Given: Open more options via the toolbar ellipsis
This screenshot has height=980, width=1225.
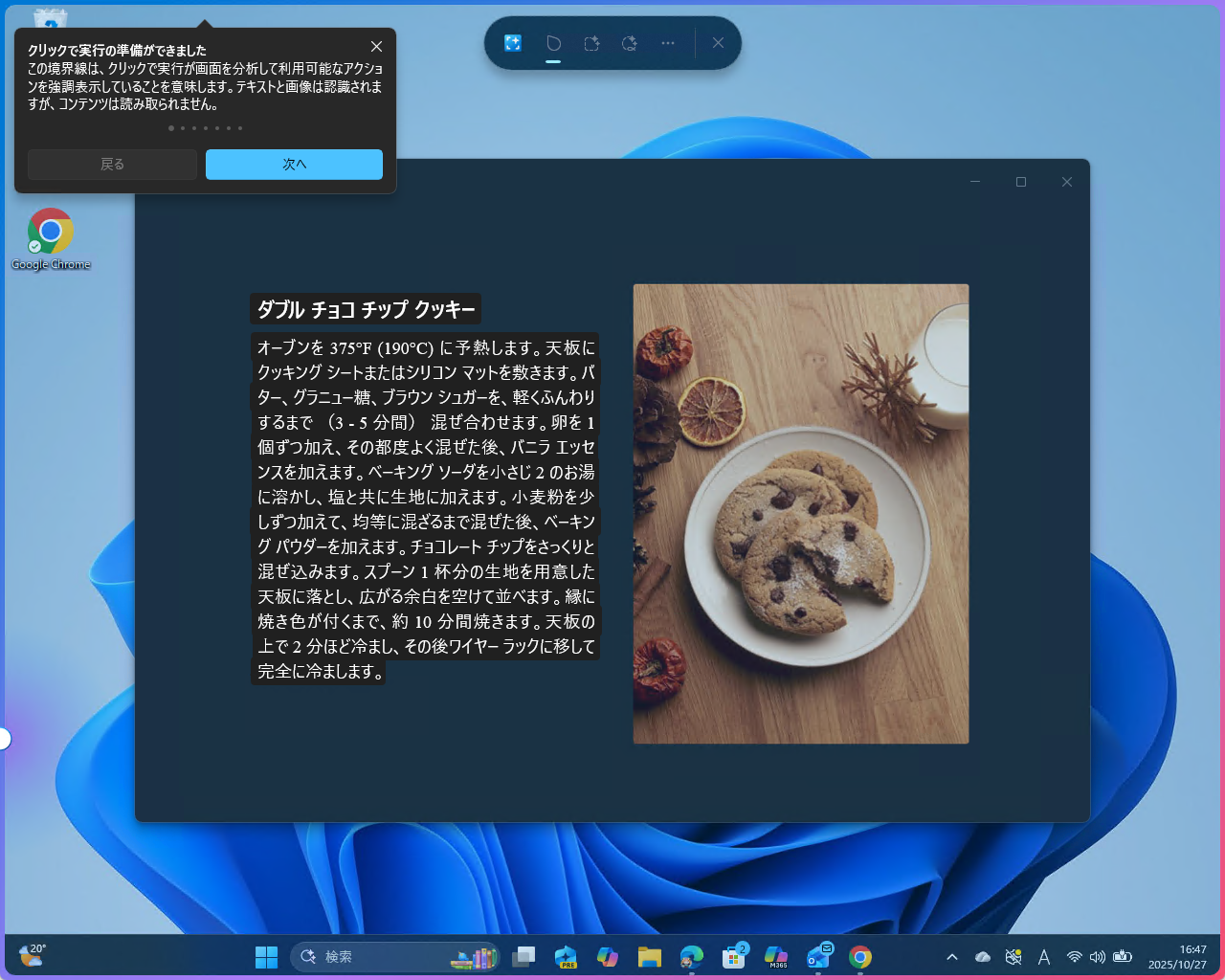Looking at the screenshot, I should 667,43.
